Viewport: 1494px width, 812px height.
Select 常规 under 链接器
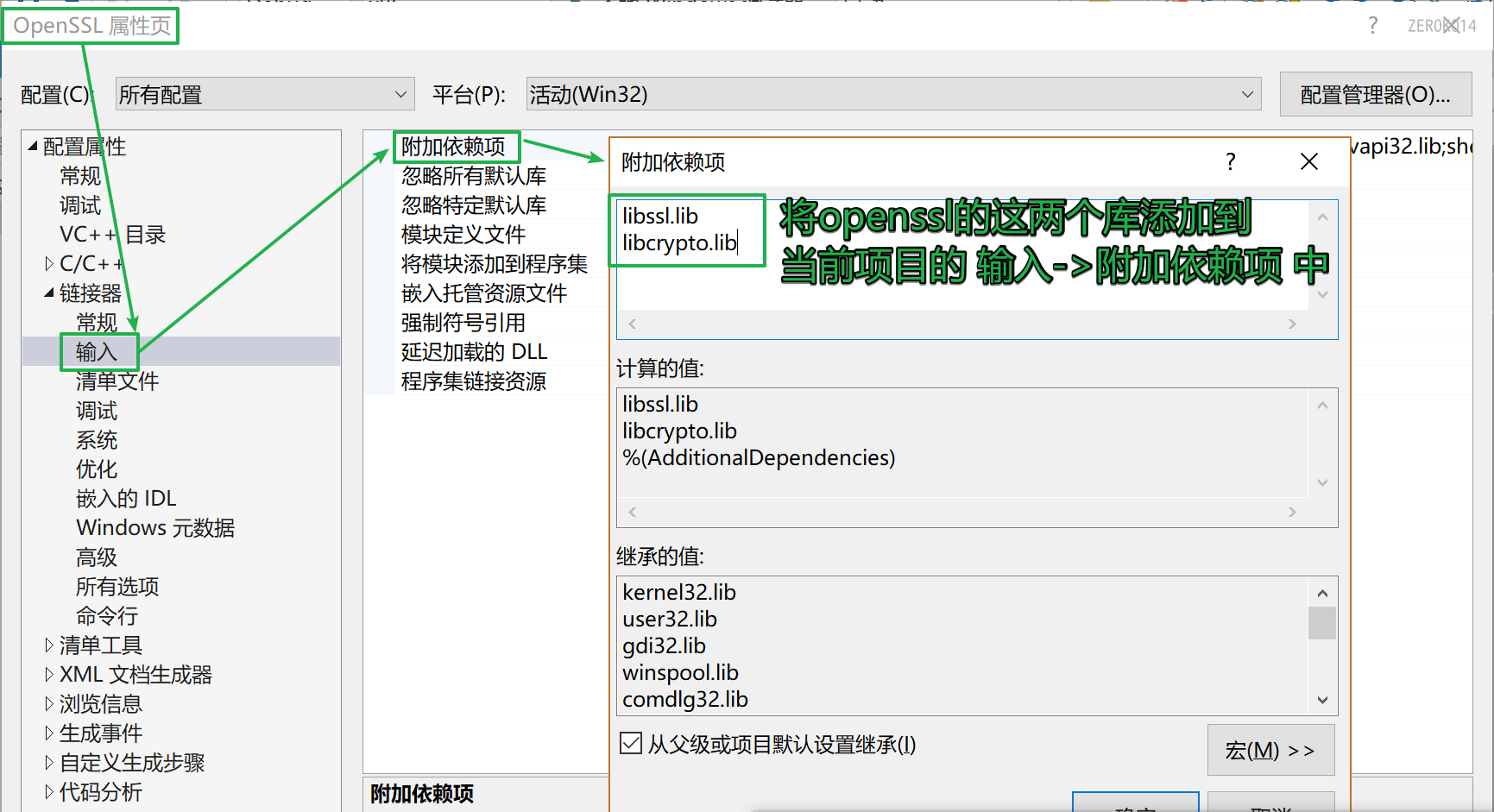pos(97,323)
